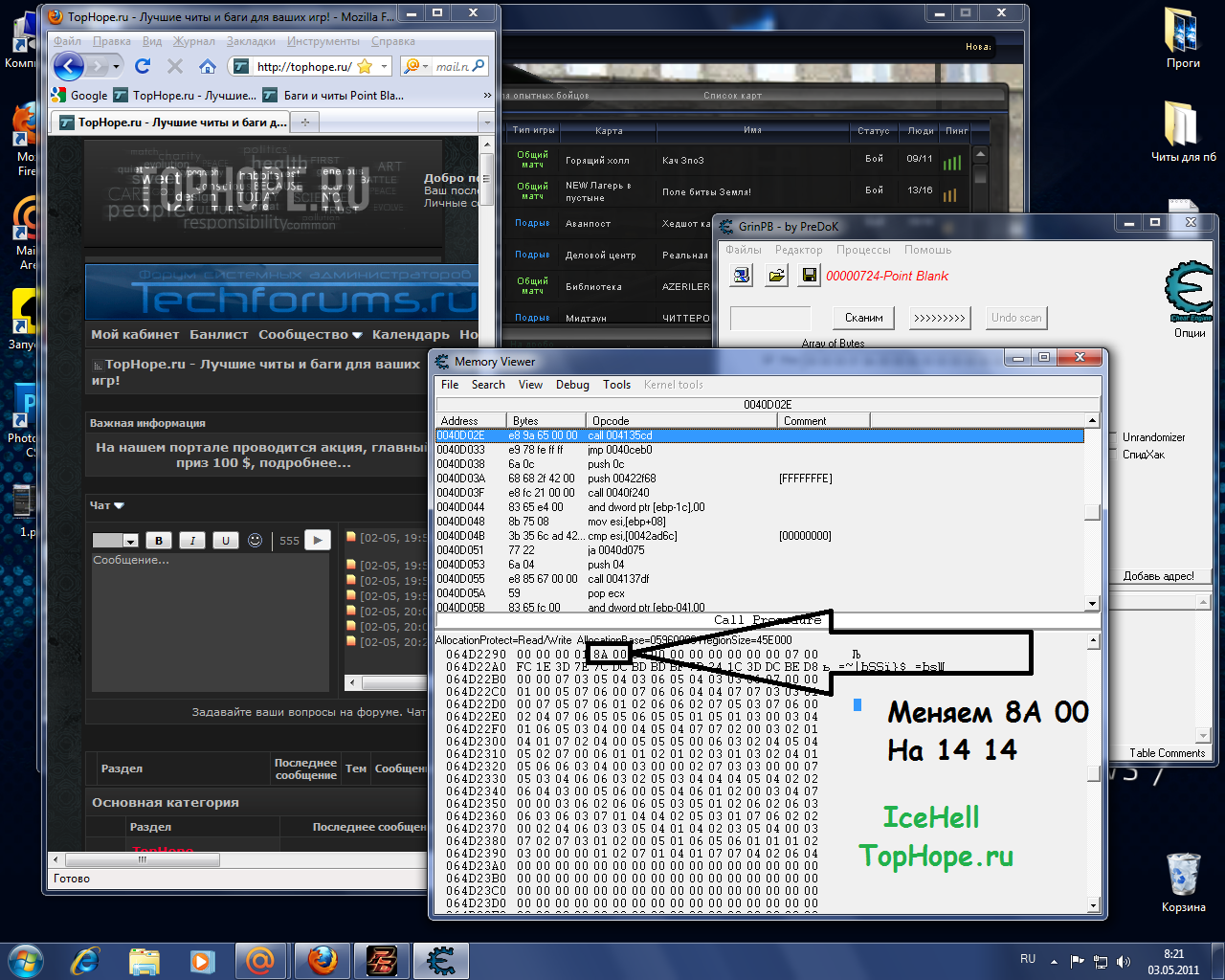
Task: Click the Address column header in Memory Viewer
Action: click(471, 420)
